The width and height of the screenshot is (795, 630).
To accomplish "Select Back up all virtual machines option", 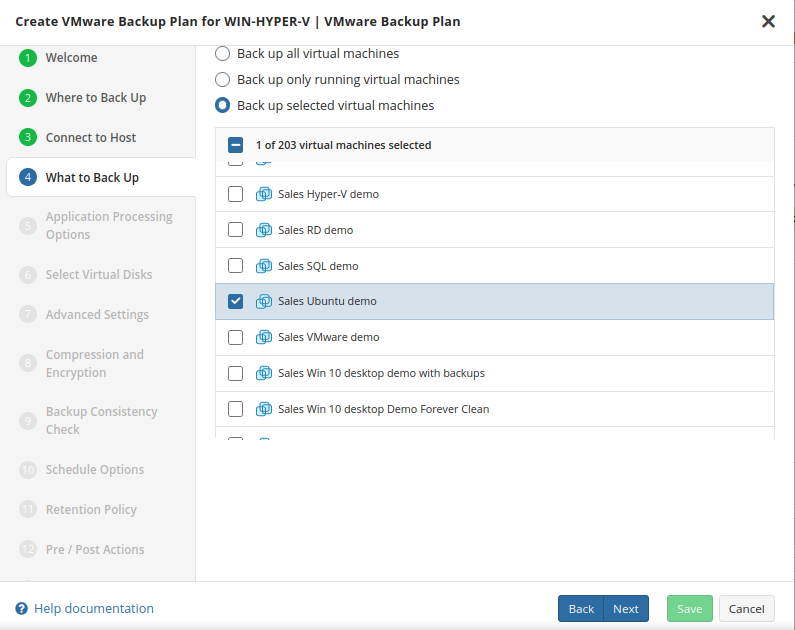I will click(223, 53).
